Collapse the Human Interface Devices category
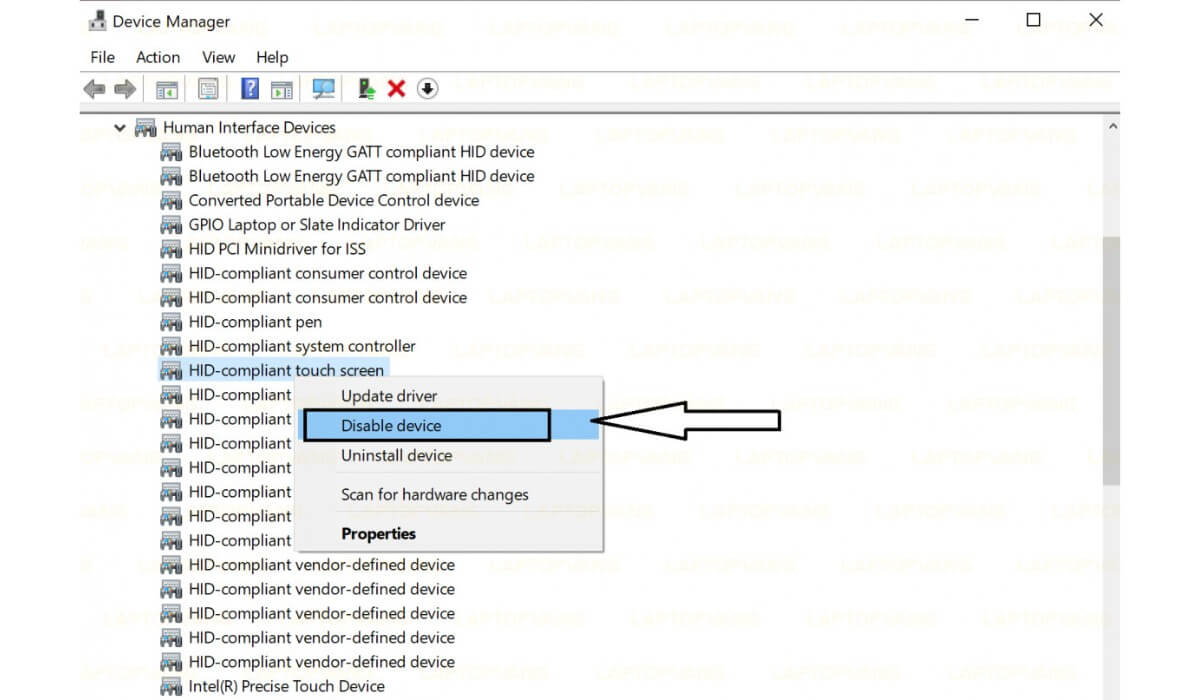Image resolution: width=1200 pixels, height=700 pixels. click(120, 128)
